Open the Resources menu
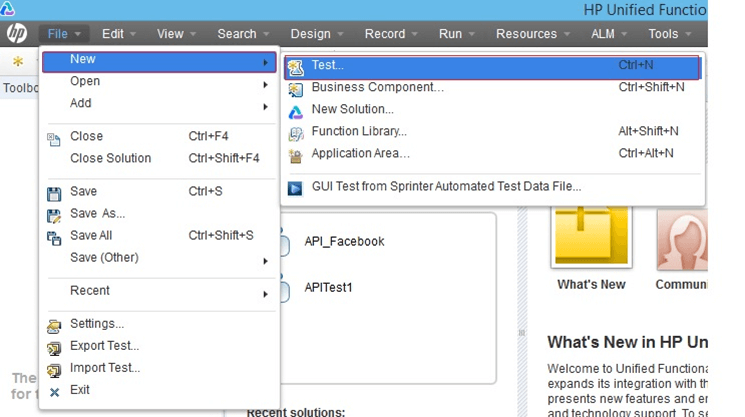 click(533, 34)
